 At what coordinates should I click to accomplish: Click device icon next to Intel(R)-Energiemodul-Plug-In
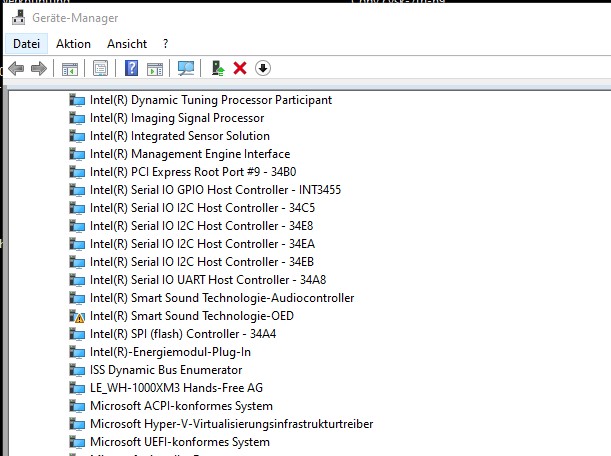77,352
